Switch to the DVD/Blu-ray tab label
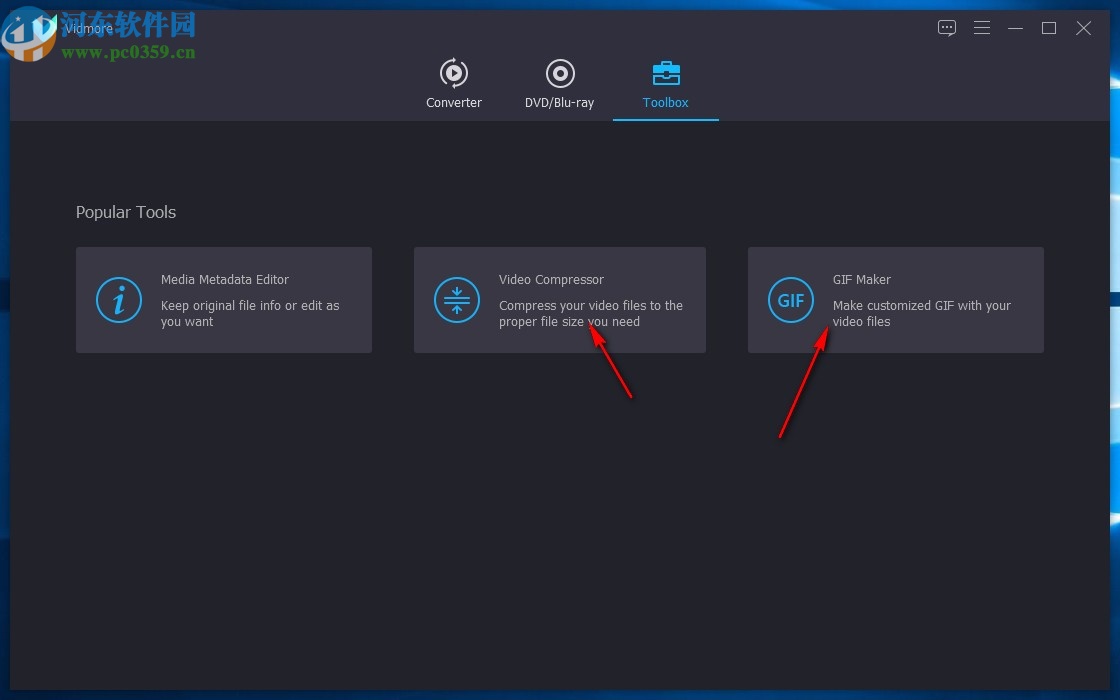This screenshot has width=1120, height=700. pos(559,103)
